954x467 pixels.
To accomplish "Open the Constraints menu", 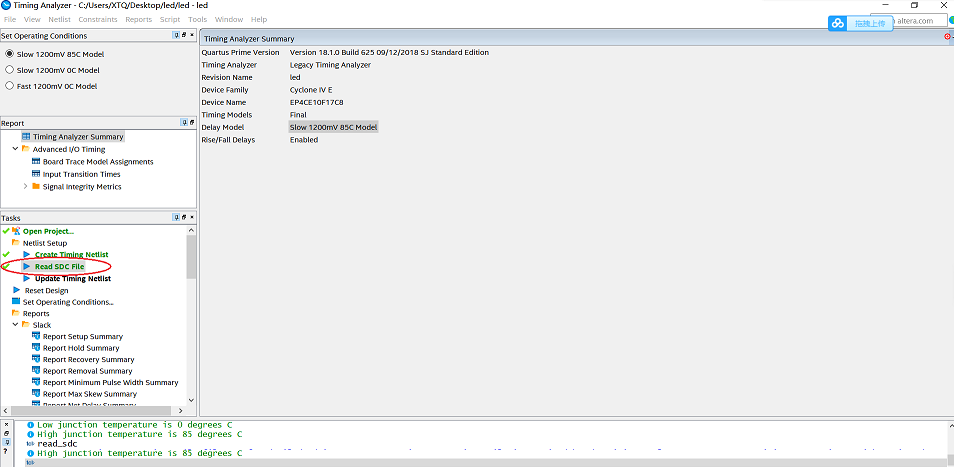I will pyautogui.click(x=98, y=19).
